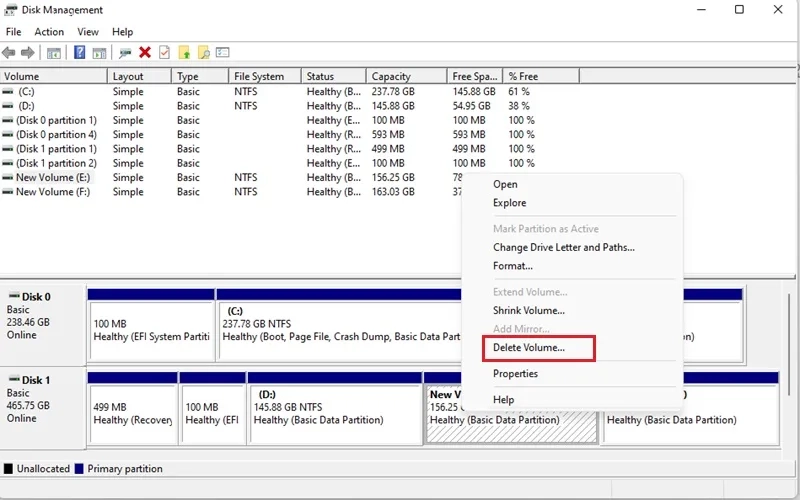Click the drive icon beside Disk 0 partition 4

click(x=8, y=134)
